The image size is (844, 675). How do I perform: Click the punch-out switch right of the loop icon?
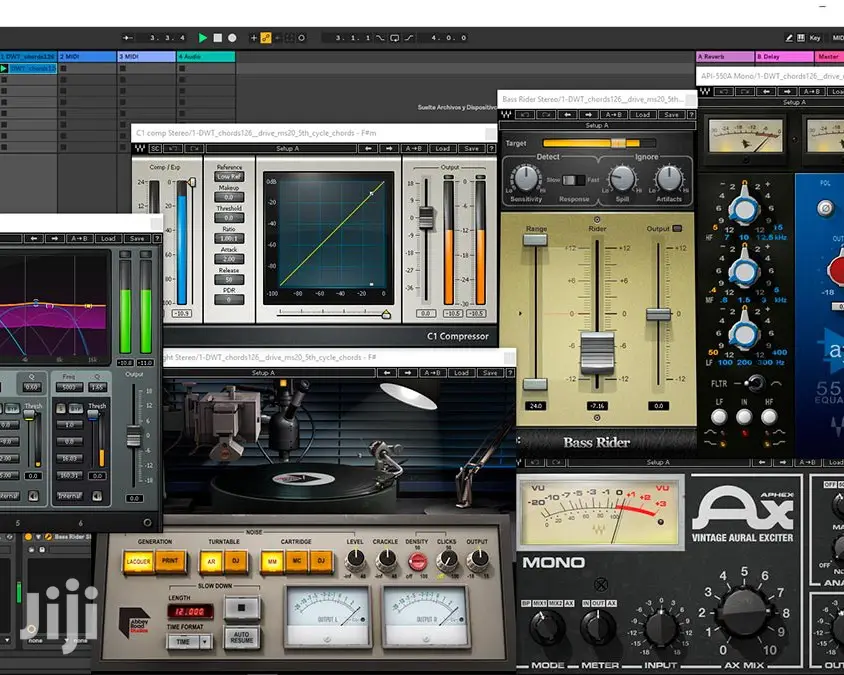click(x=409, y=38)
